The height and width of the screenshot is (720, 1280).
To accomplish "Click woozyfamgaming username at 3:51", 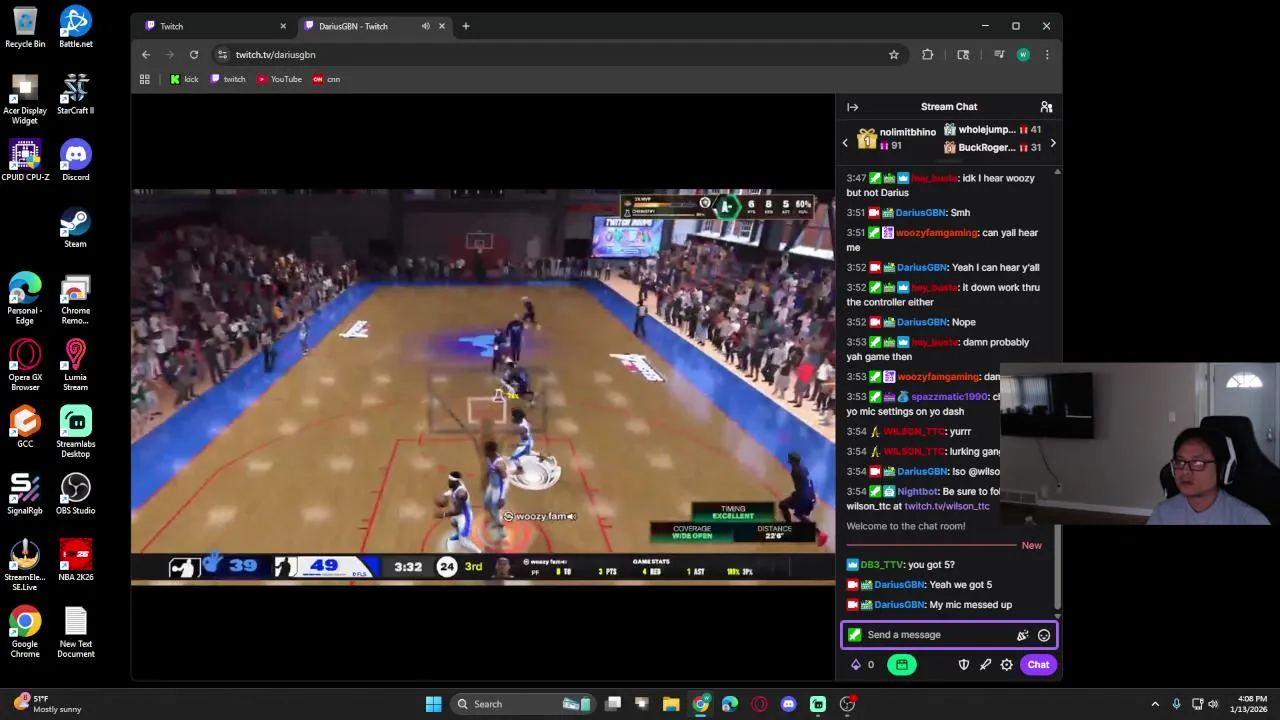I will (x=937, y=233).
